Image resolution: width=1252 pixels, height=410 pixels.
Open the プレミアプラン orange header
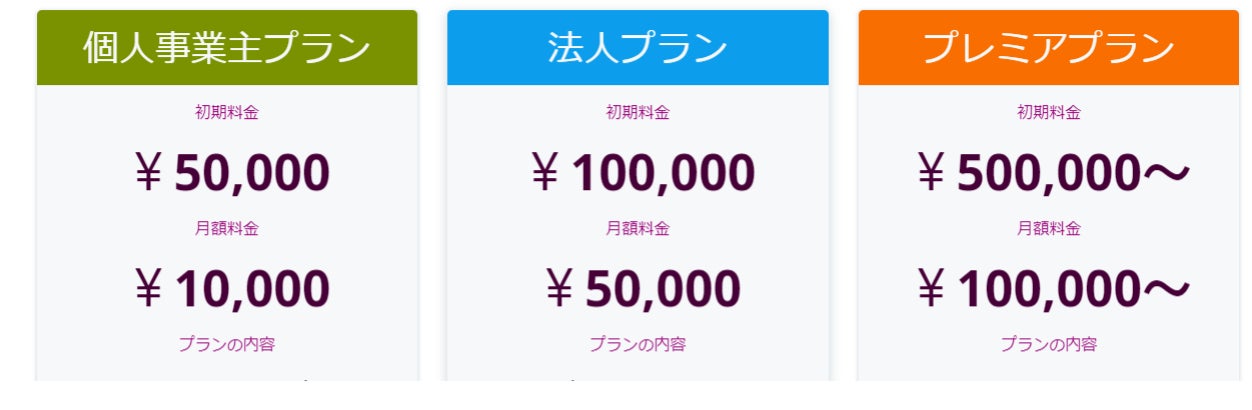(x=1048, y=48)
